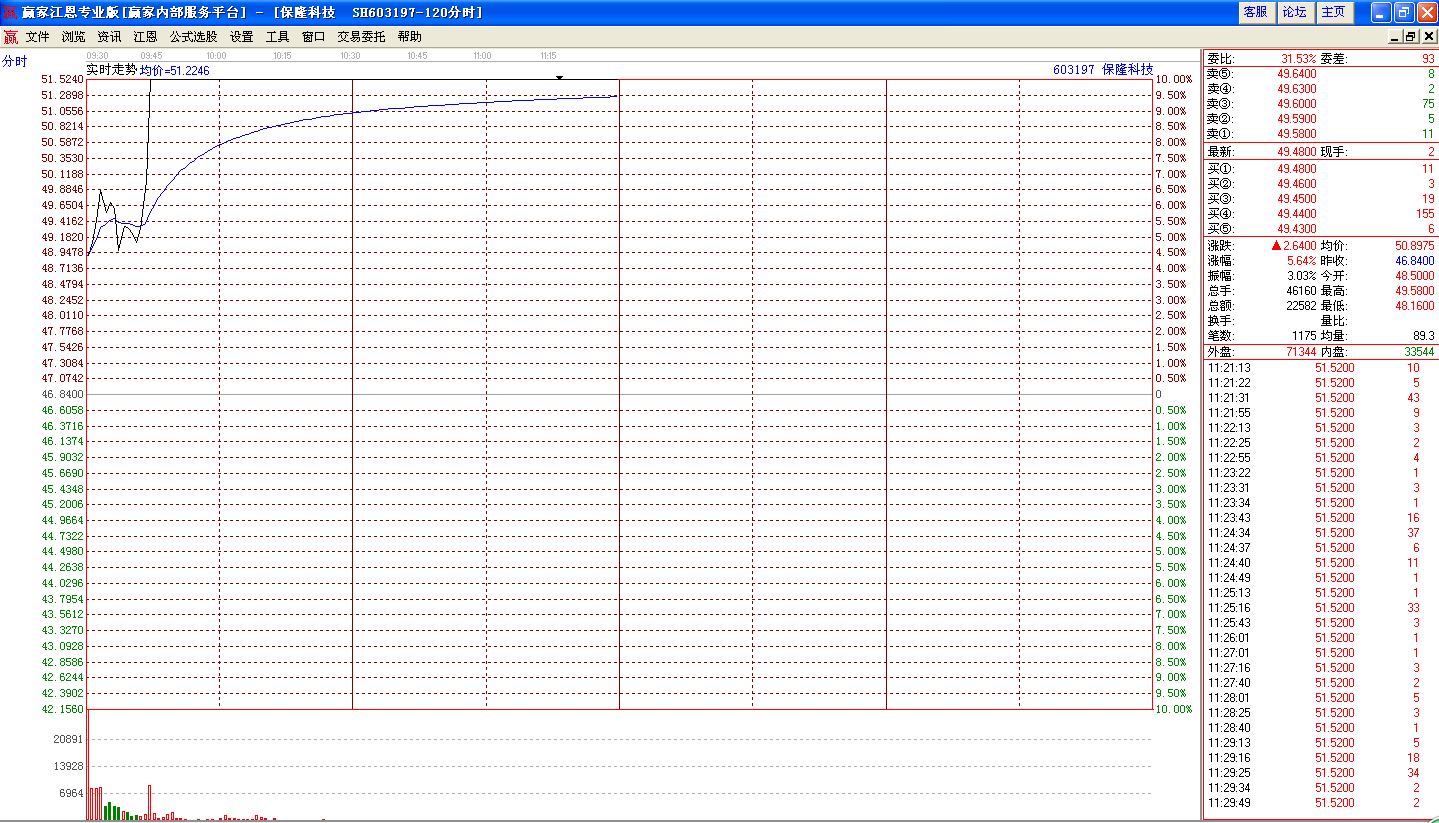Click the 委差 value 93

(1428, 59)
